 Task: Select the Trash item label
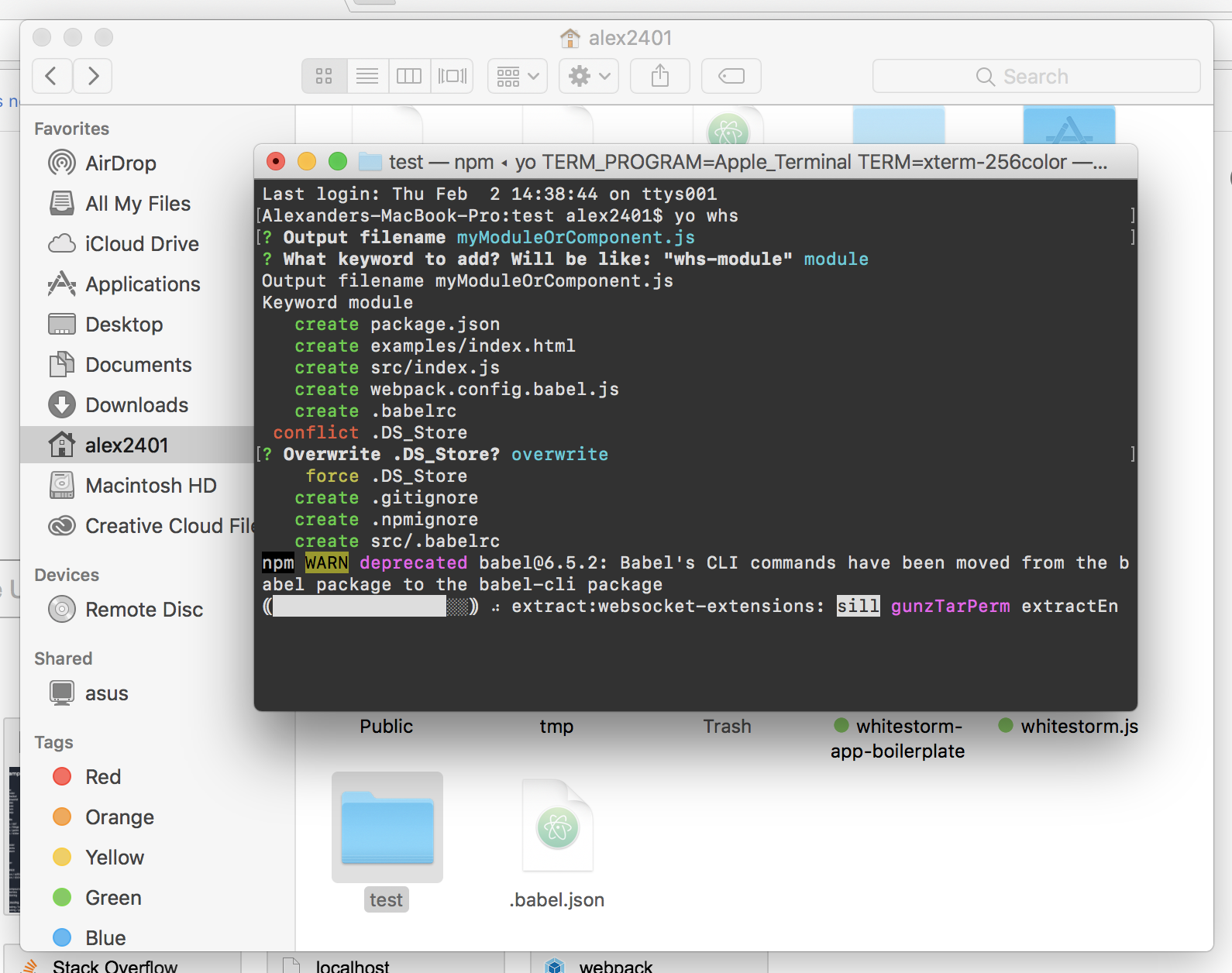(727, 727)
